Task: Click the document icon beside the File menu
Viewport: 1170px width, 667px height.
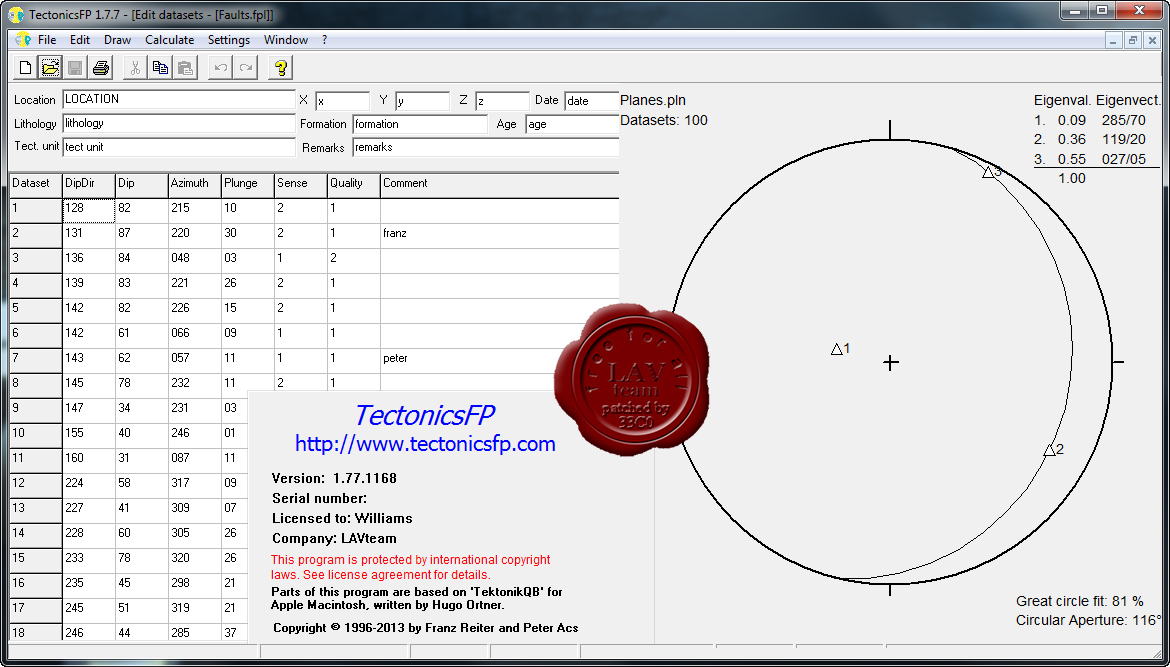Action: click(x=23, y=40)
